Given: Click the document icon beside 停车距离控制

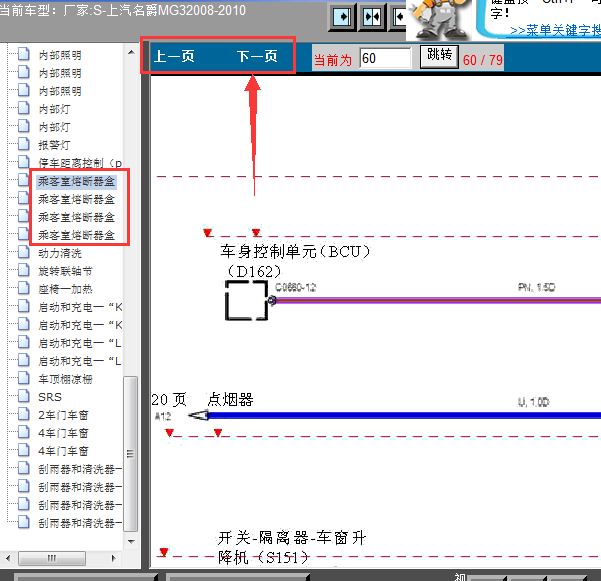Looking at the screenshot, I should 24,162.
